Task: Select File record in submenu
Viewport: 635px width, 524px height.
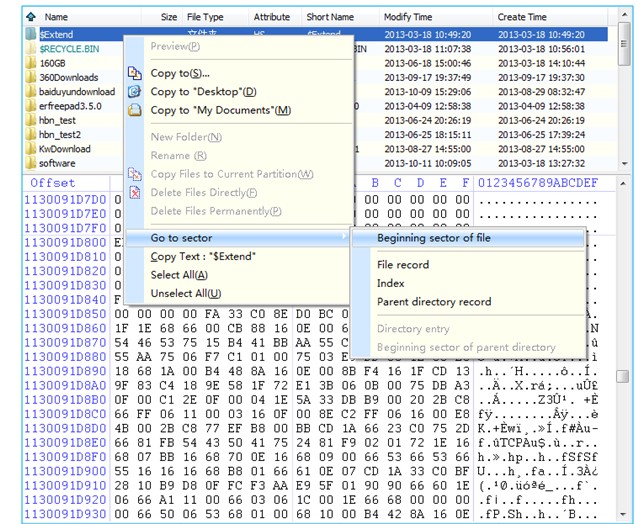Action: pyautogui.click(x=403, y=265)
